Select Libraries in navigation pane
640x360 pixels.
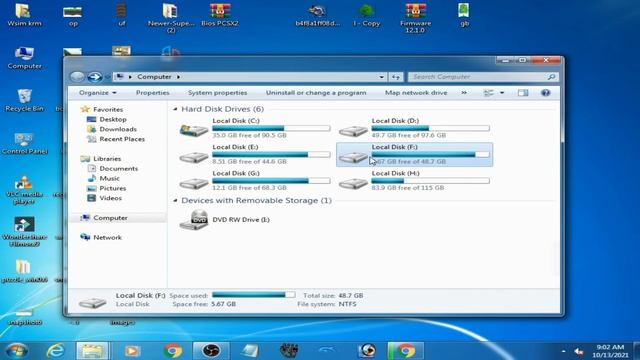point(107,159)
